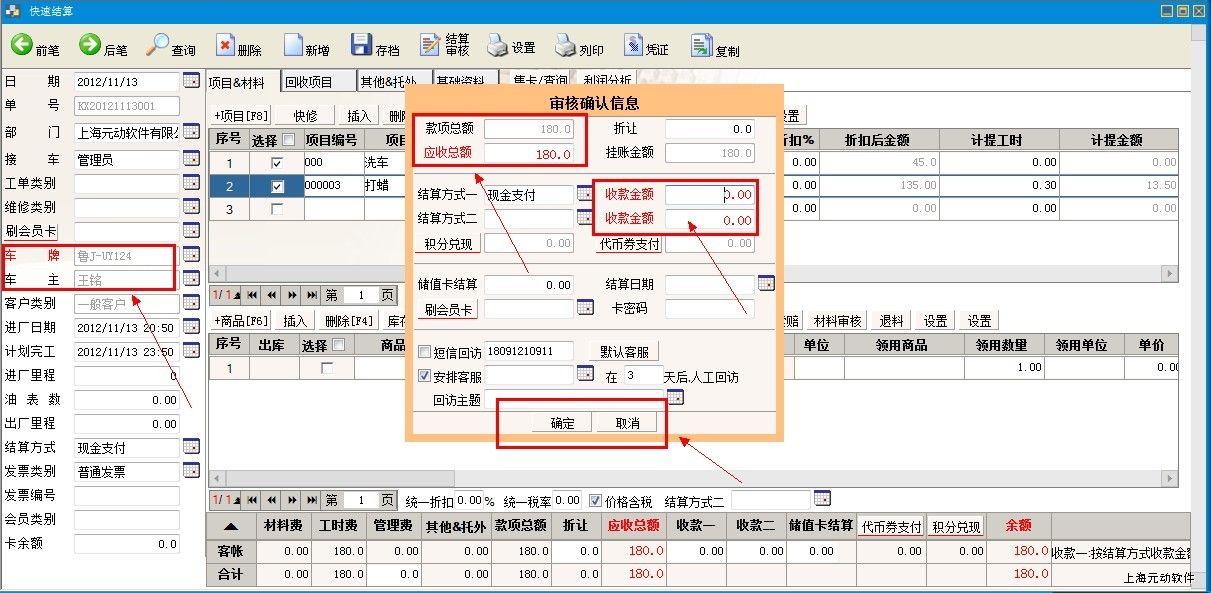Click the 后笔 next record icon

coord(90,45)
